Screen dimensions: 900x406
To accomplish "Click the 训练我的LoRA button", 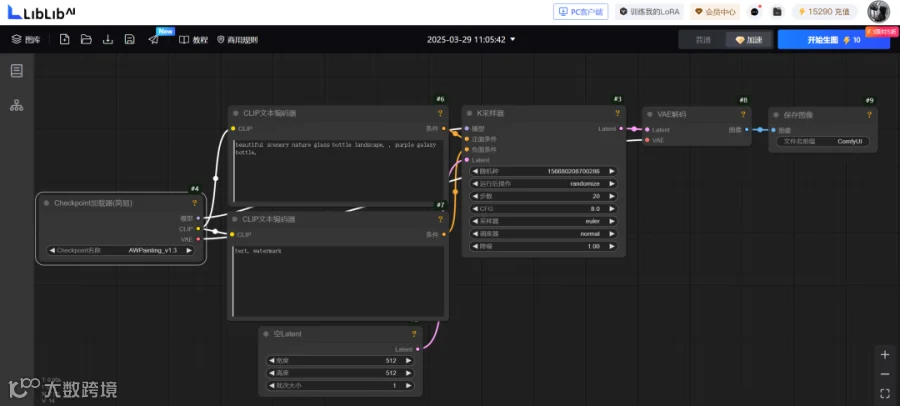I will pos(649,11).
